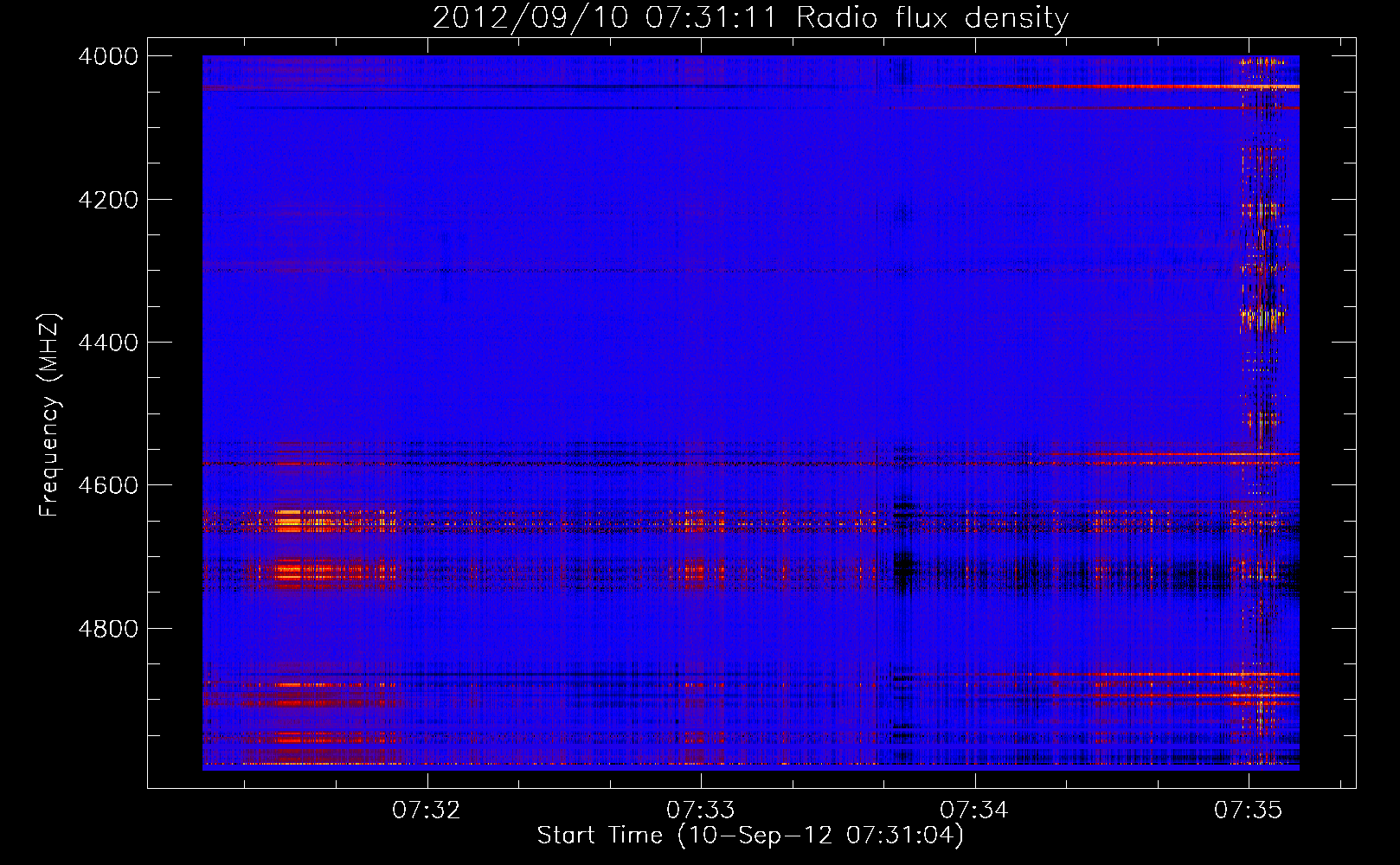Viewport: 1400px width, 865px height.
Task: Click the 4400 frequency tick label
Action: click(x=108, y=343)
